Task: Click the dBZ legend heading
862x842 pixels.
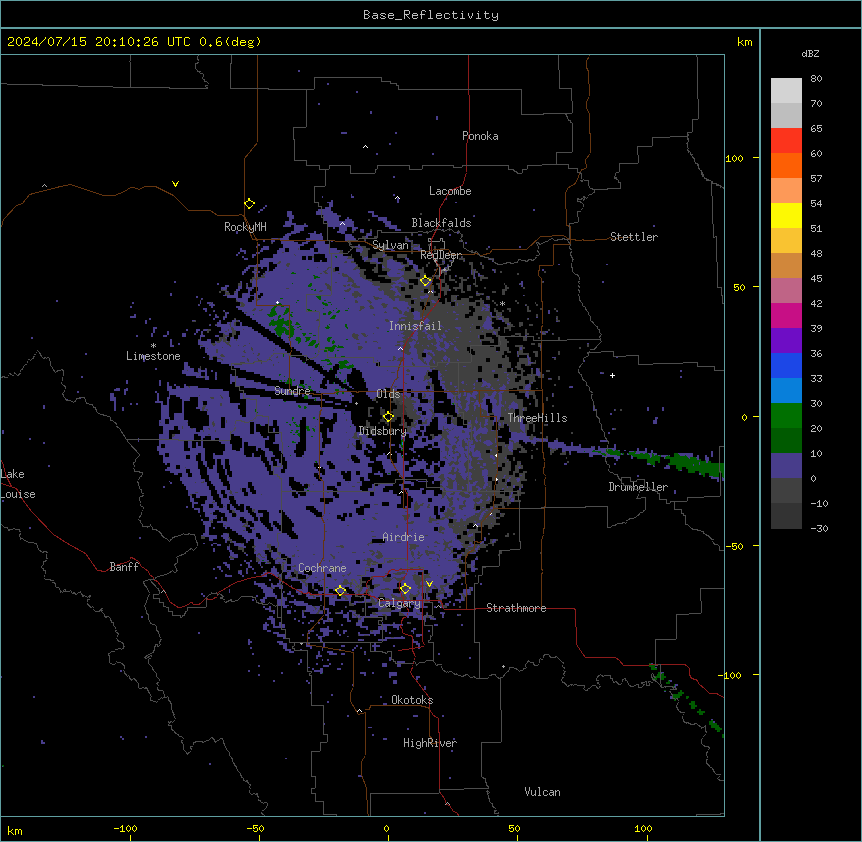Action: coord(810,53)
